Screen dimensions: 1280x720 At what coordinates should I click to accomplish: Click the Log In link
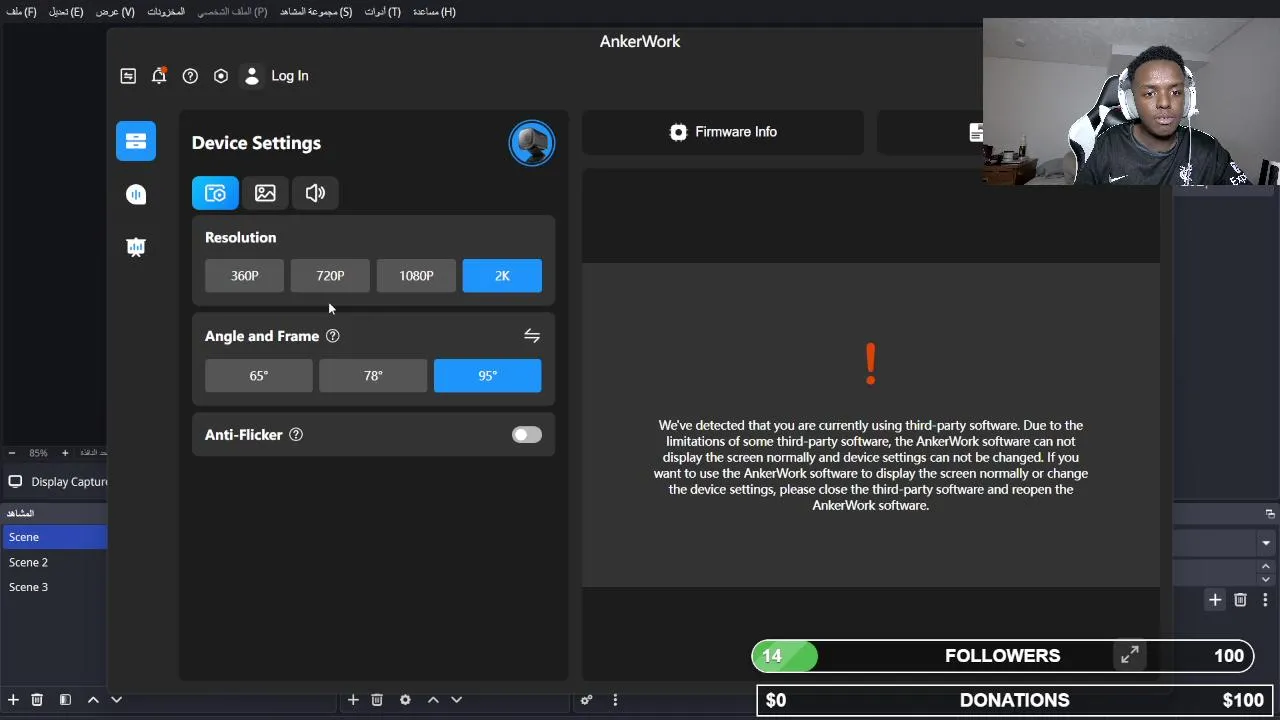tap(290, 76)
